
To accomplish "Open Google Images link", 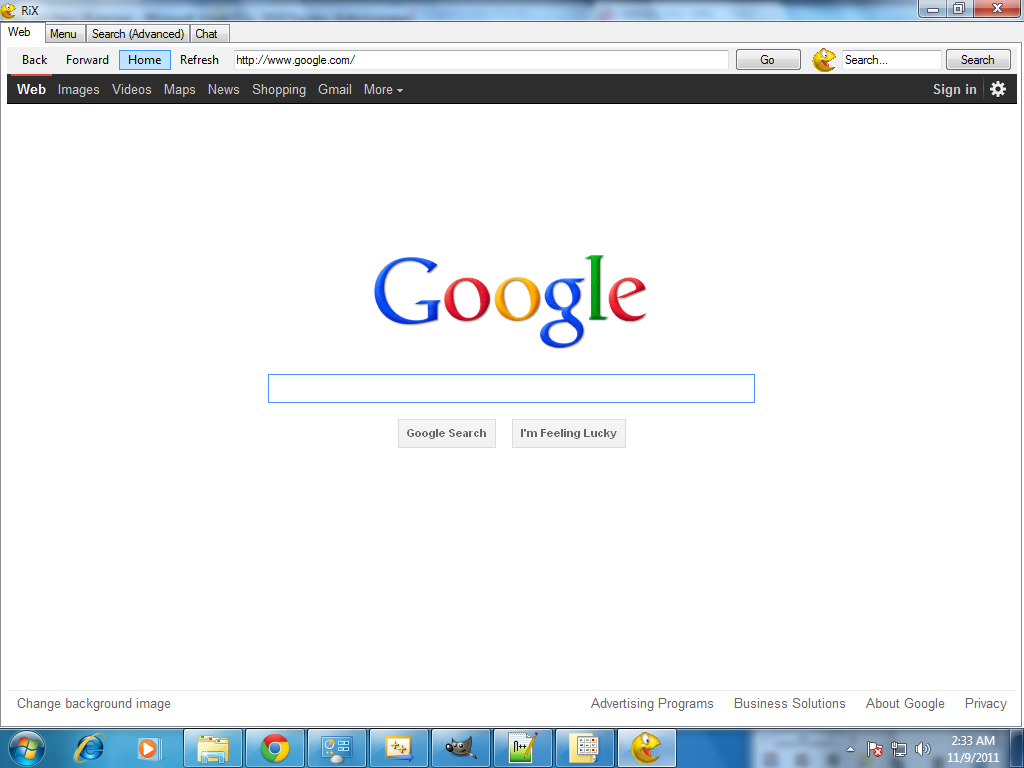I will [x=78, y=89].
